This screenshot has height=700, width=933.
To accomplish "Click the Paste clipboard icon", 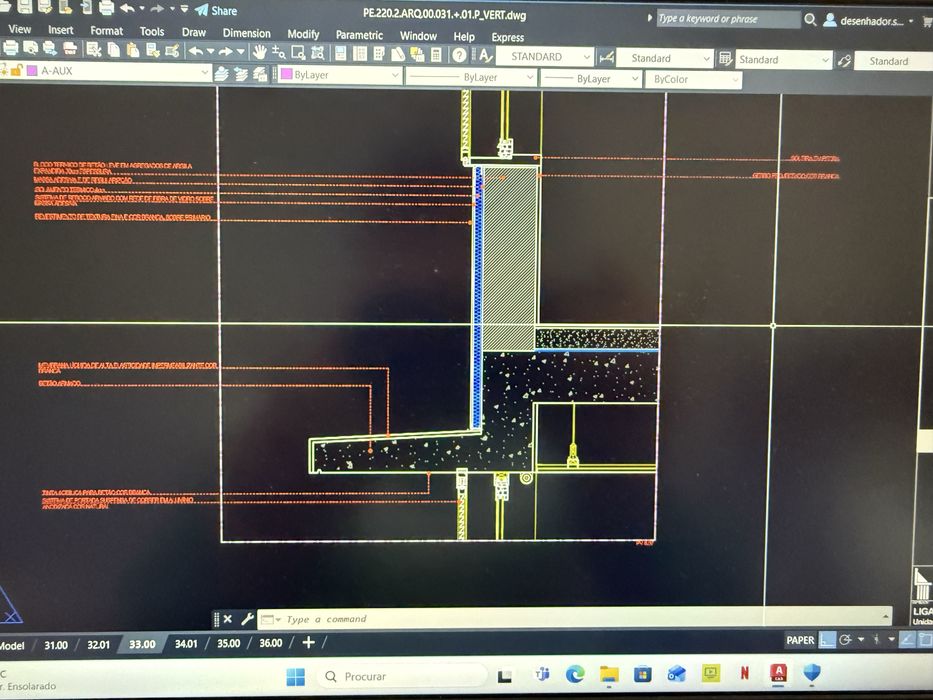I will (x=133, y=51).
